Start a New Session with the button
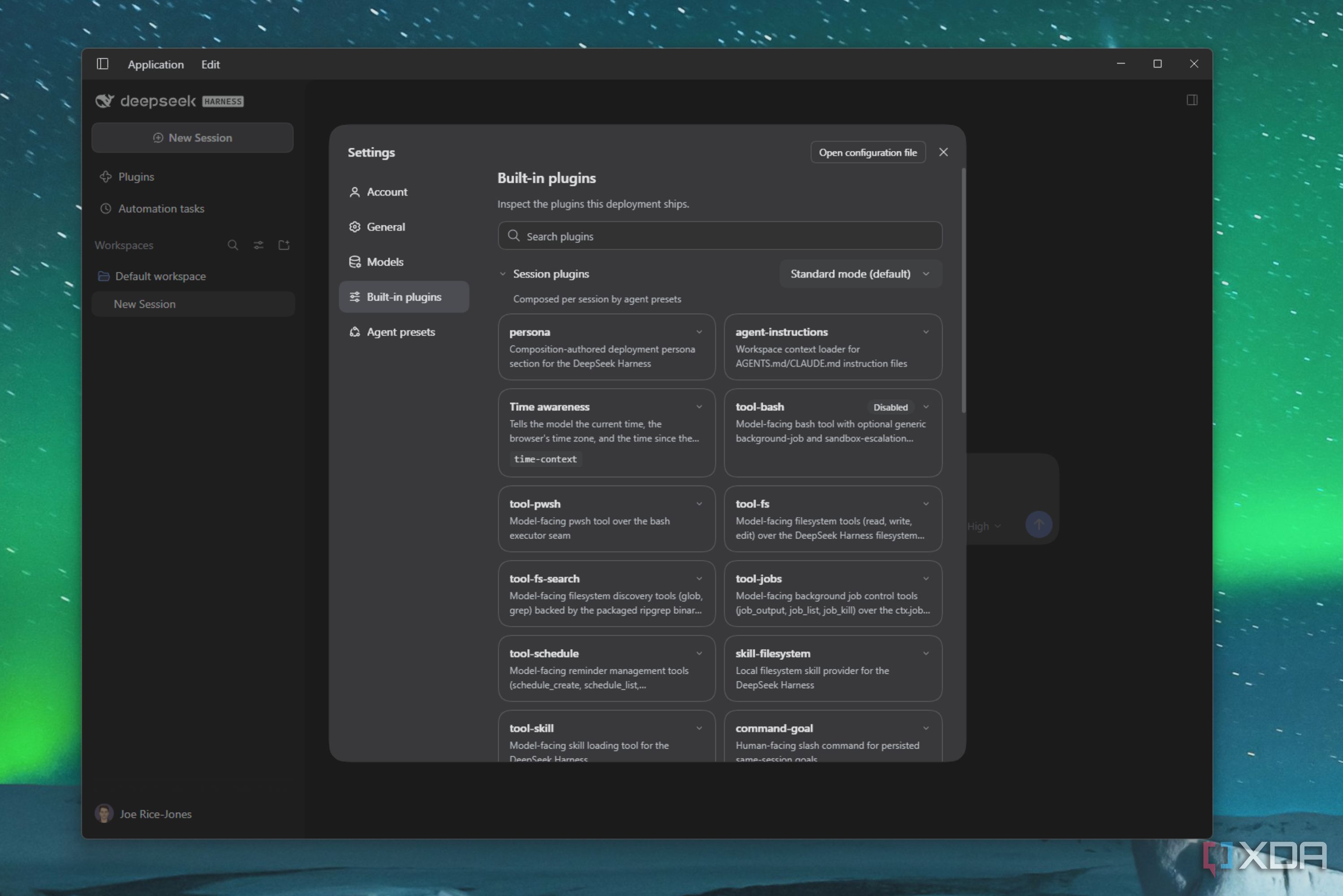This screenshot has height=896, width=1343. pyautogui.click(x=193, y=138)
